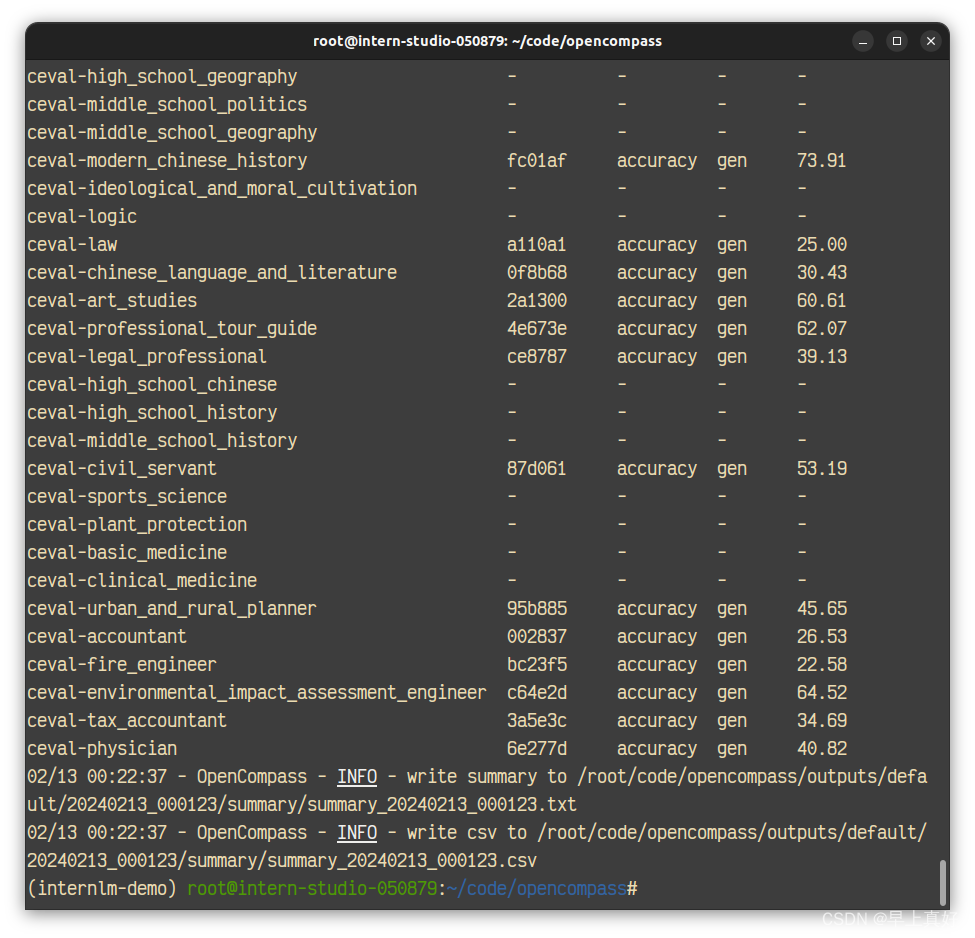The width and height of the screenshot is (975, 938).
Task: Click the hash value 'a110a1'
Action: click(537, 244)
